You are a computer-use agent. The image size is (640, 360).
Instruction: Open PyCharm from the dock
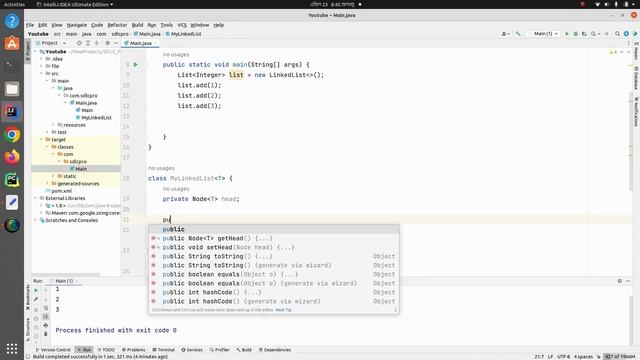12,180
